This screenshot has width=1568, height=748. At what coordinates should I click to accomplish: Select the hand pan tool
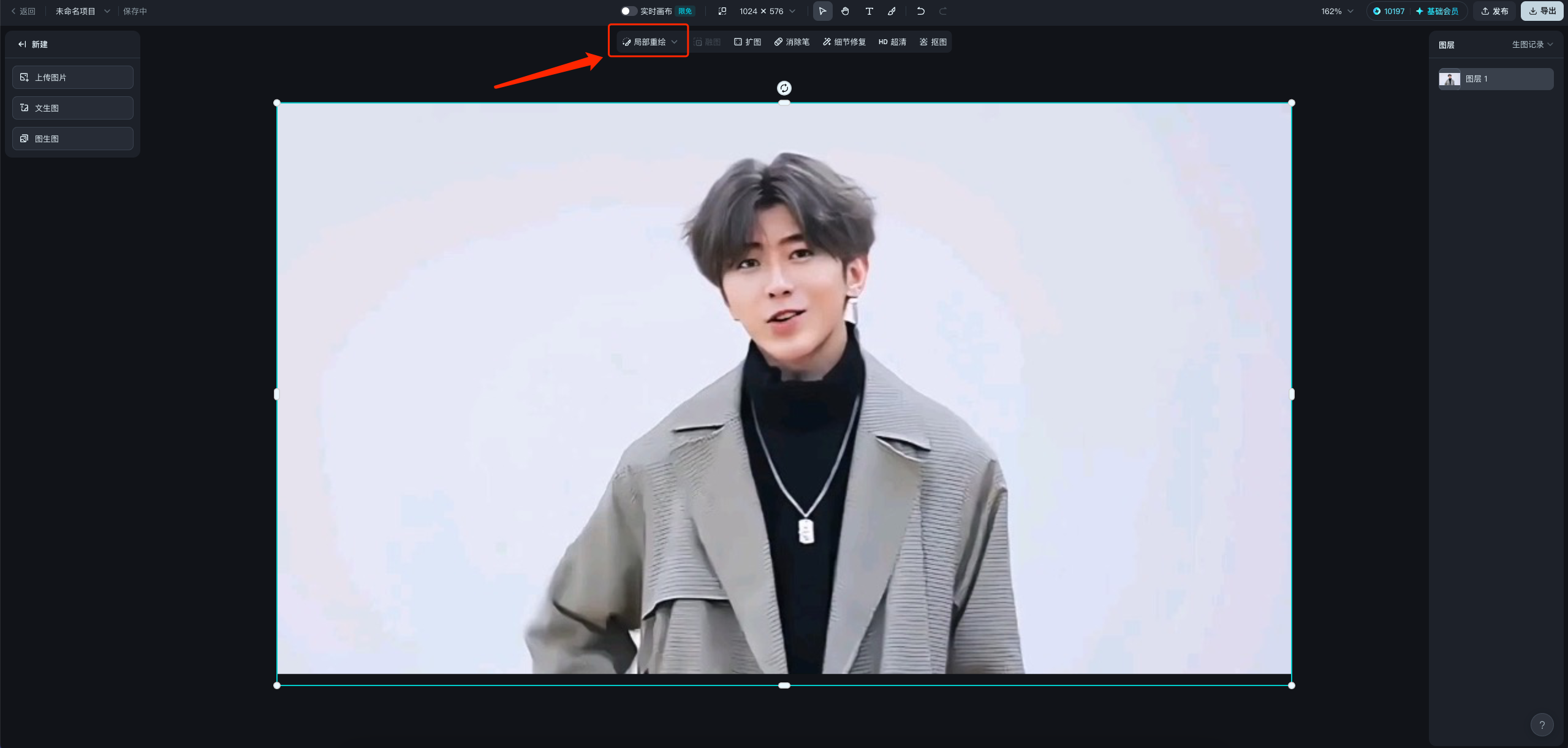pos(845,11)
